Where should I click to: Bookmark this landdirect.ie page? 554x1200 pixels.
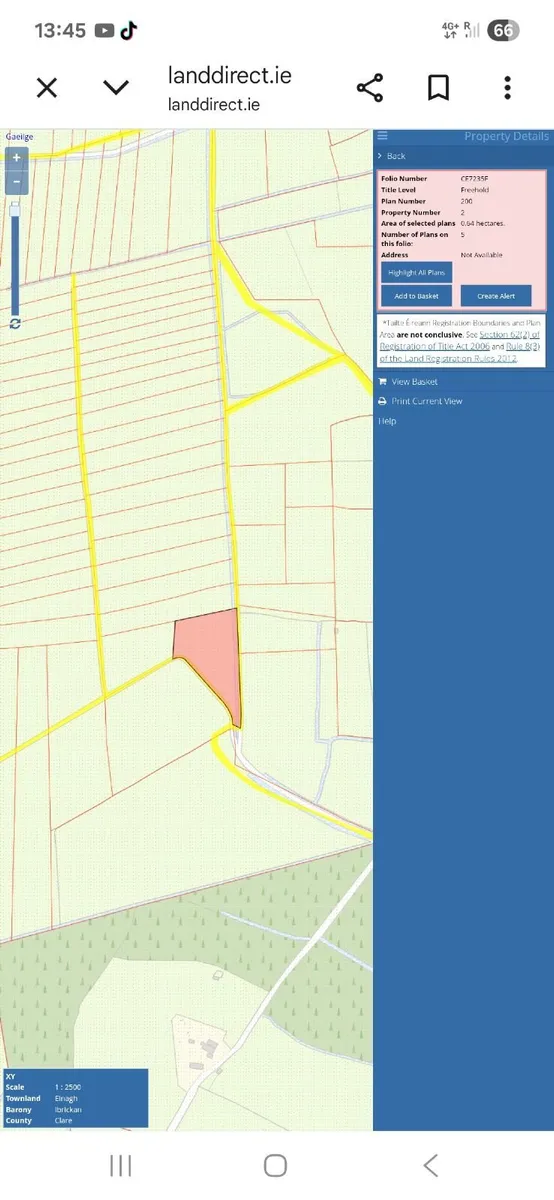(438, 88)
